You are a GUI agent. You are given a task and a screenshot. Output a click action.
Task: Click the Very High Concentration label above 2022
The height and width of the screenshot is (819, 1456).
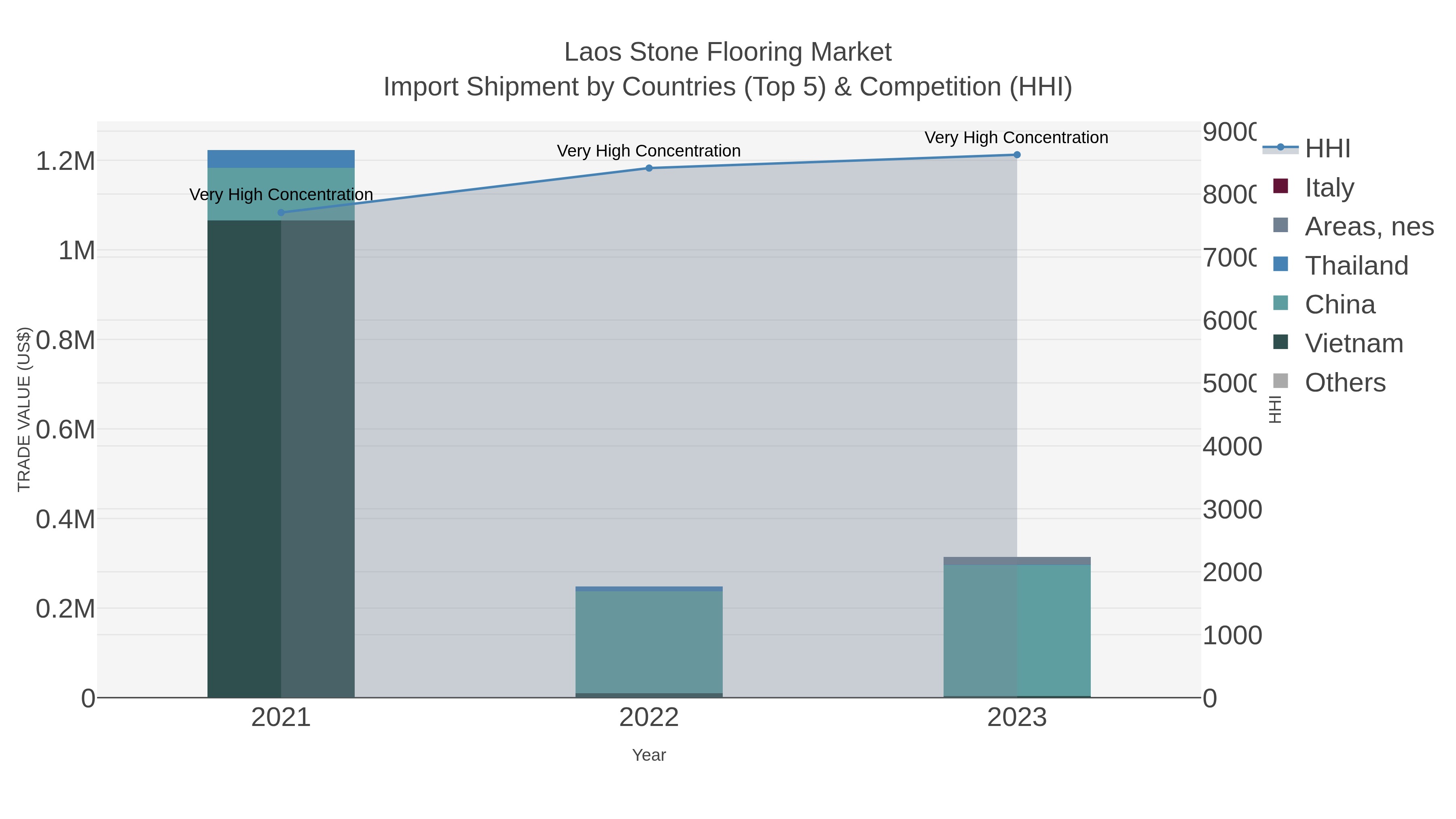(649, 151)
